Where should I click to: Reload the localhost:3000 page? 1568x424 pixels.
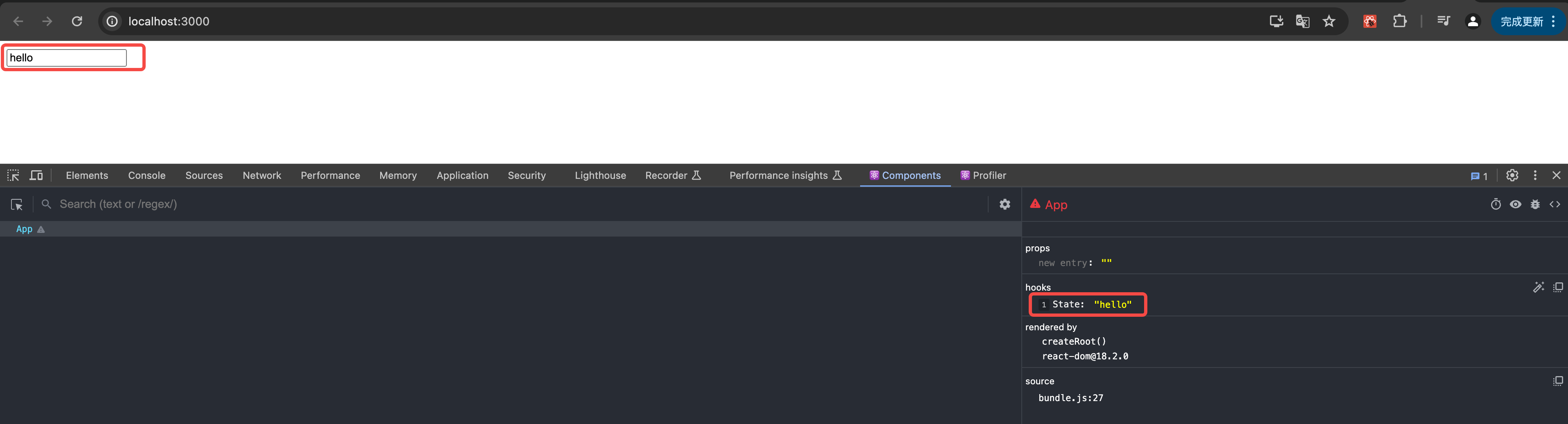pos(77,21)
